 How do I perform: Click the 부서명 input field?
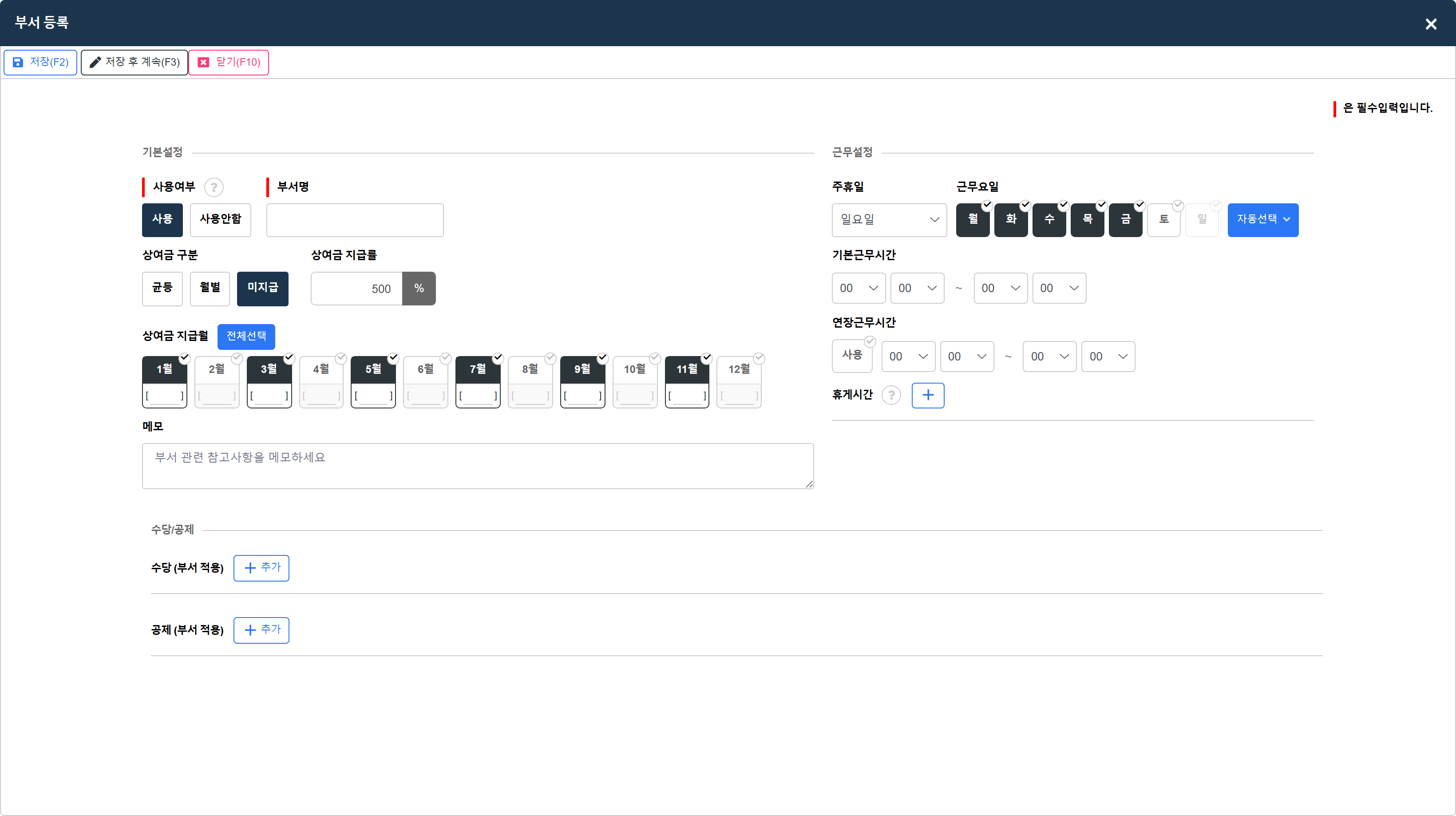click(355, 220)
